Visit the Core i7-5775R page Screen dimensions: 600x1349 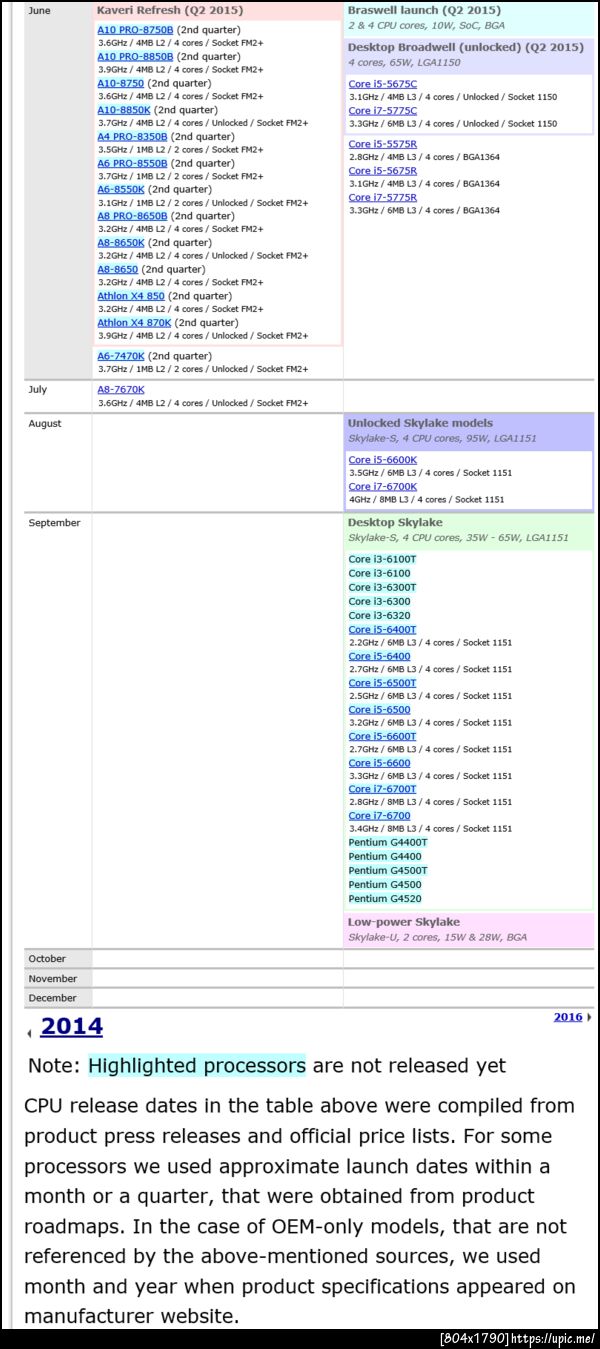383,197
